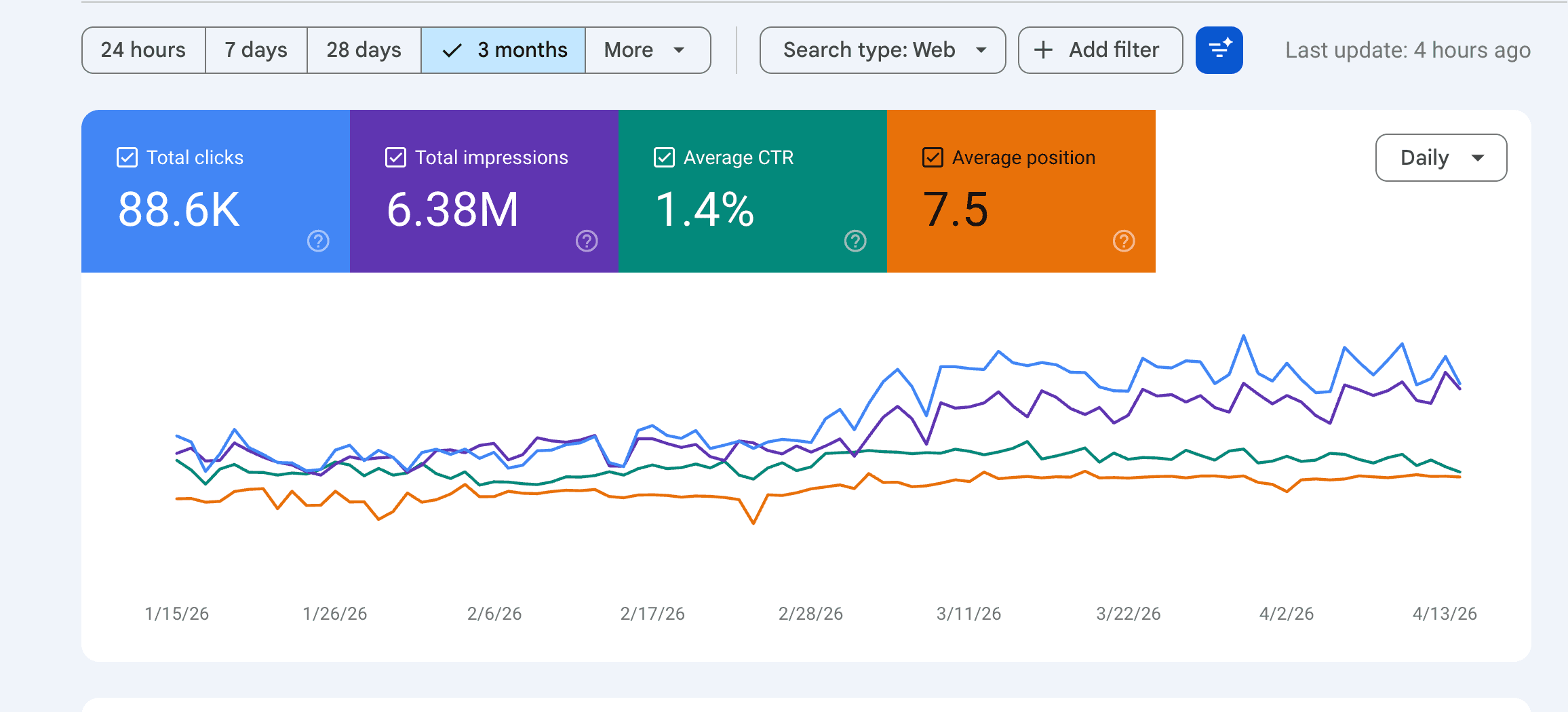Open help icon on Total clicks card
The image size is (1568, 712).
tap(318, 241)
